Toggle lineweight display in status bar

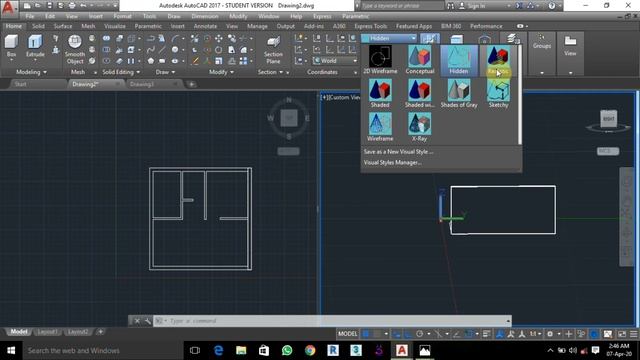(x=486, y=334)
